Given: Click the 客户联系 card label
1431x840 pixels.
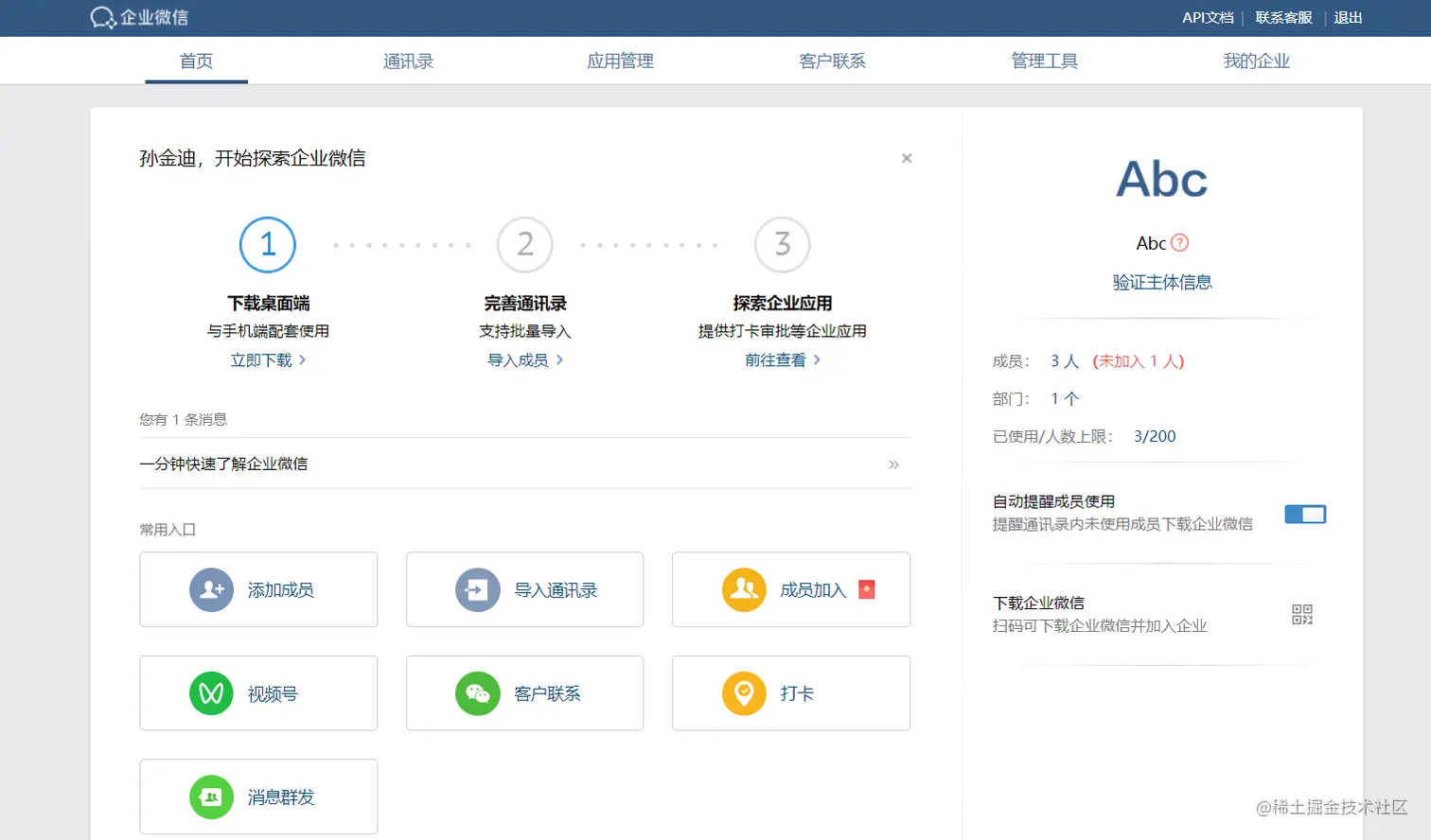Looking at the screenshot, I should pyautogui.click(x=547, y=693).
